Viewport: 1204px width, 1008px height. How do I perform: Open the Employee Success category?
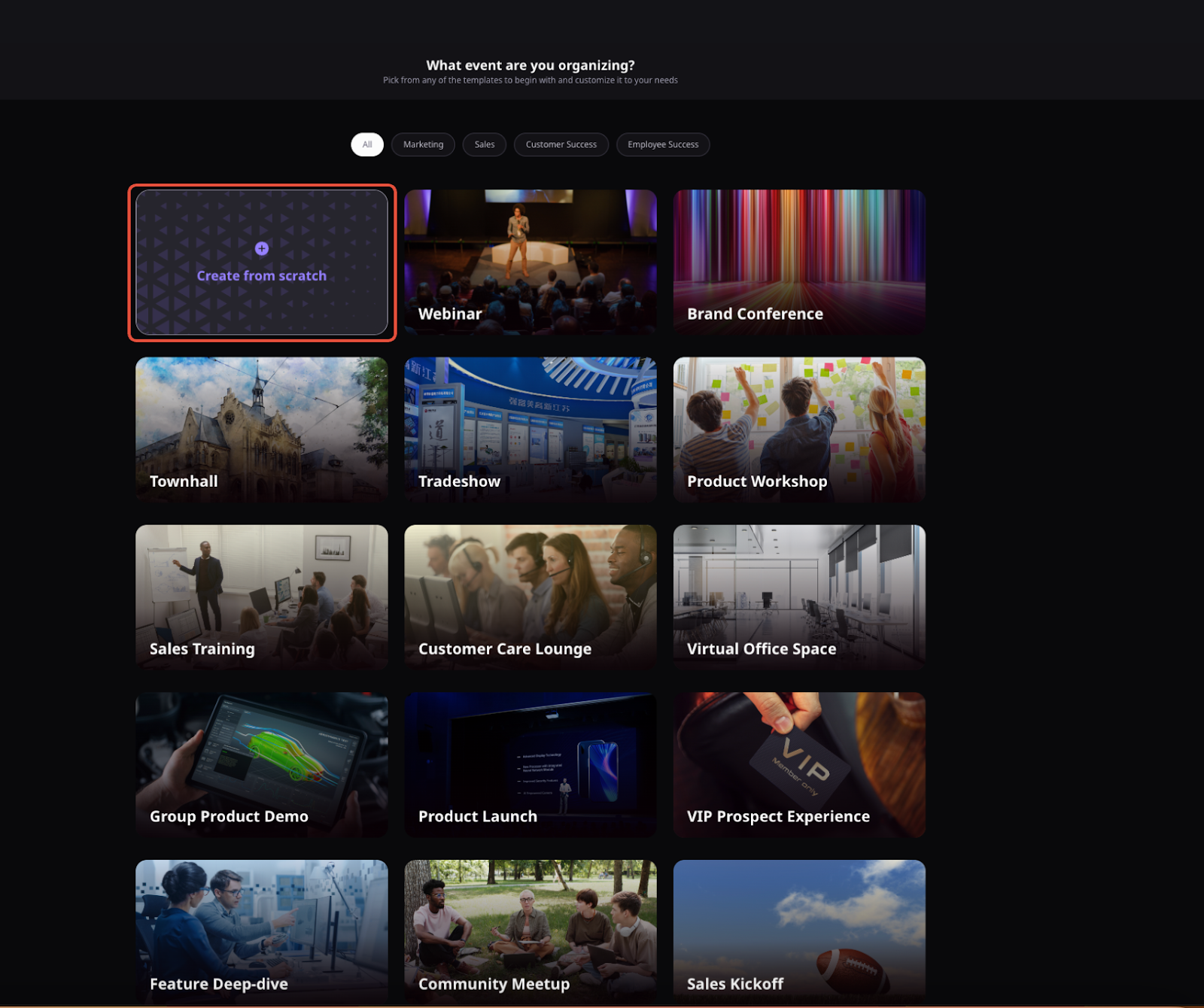[x=662, y=144]
